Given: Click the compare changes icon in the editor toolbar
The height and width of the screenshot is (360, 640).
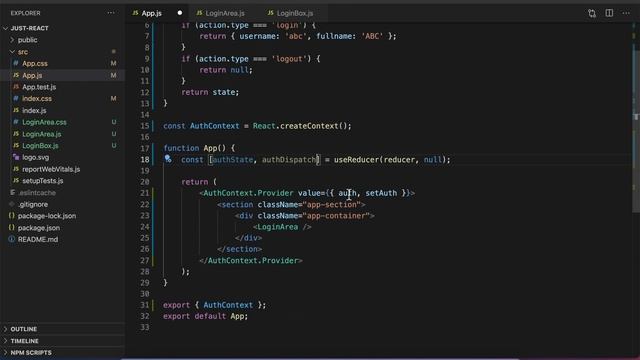Looking at the screenshot, I should [x=592, y=13].
